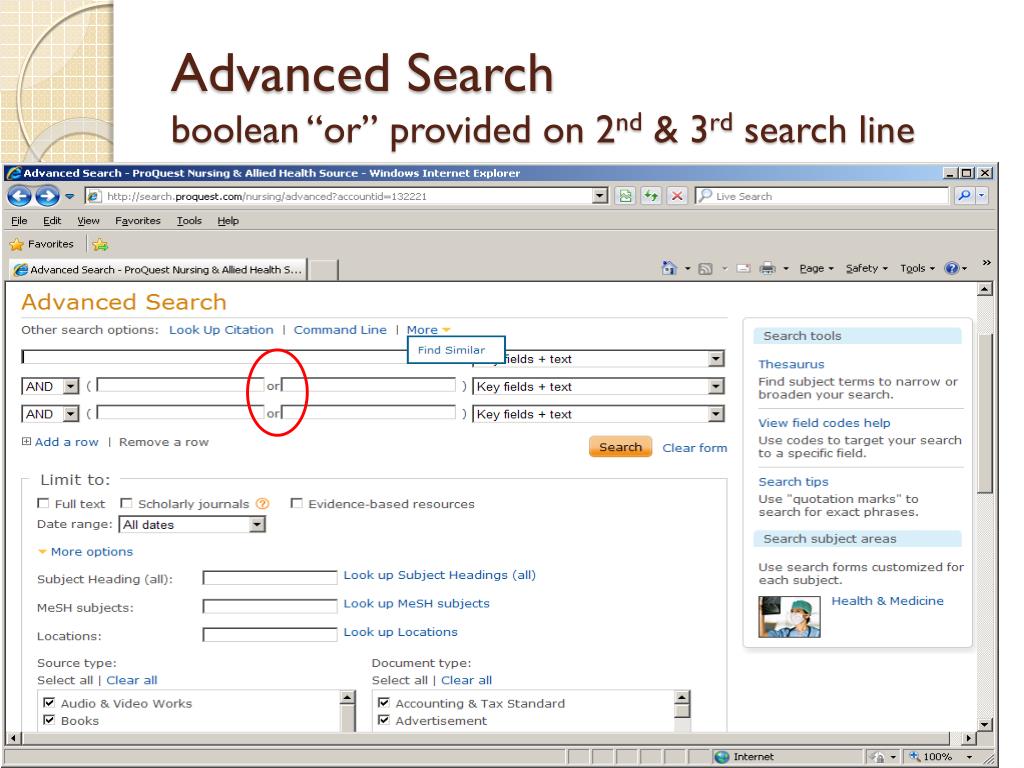Open the Tools menu in menu bar
The height and width of the screenshot is (768, 1024).
pos(189,221)
